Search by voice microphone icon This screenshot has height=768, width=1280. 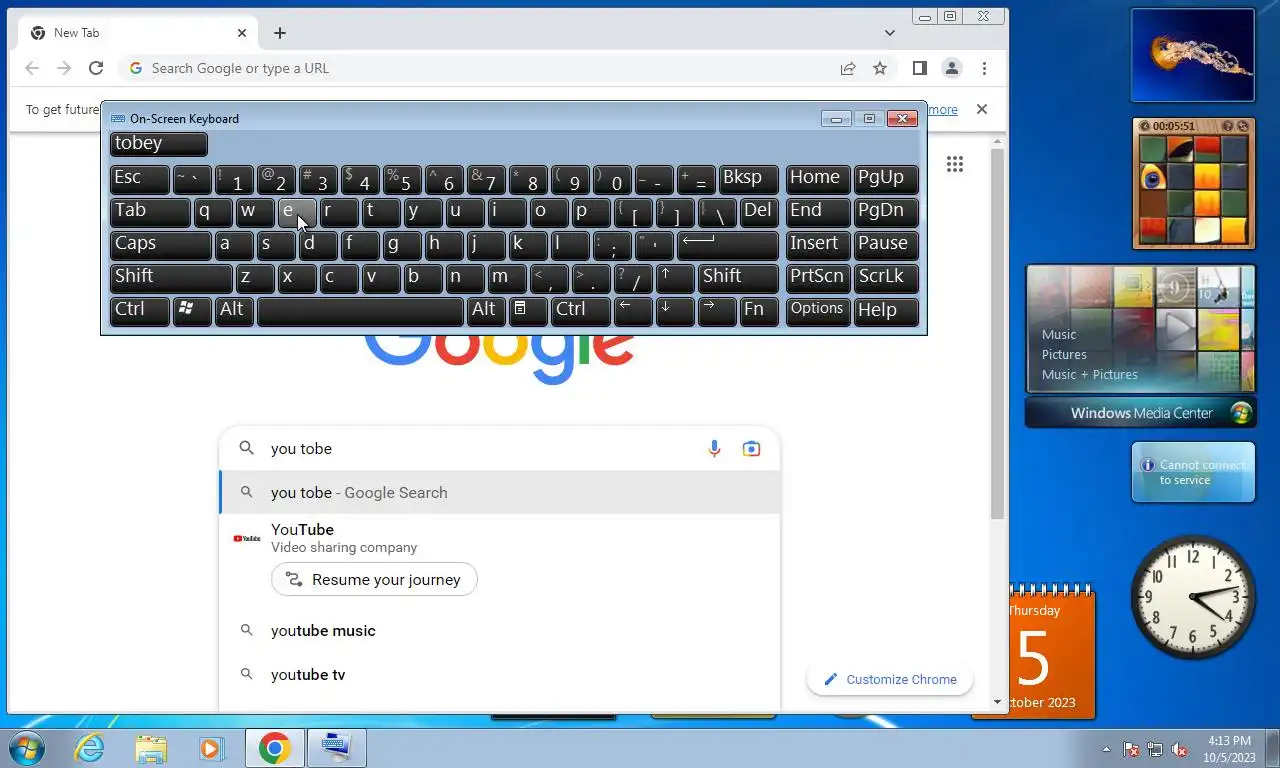714,449
